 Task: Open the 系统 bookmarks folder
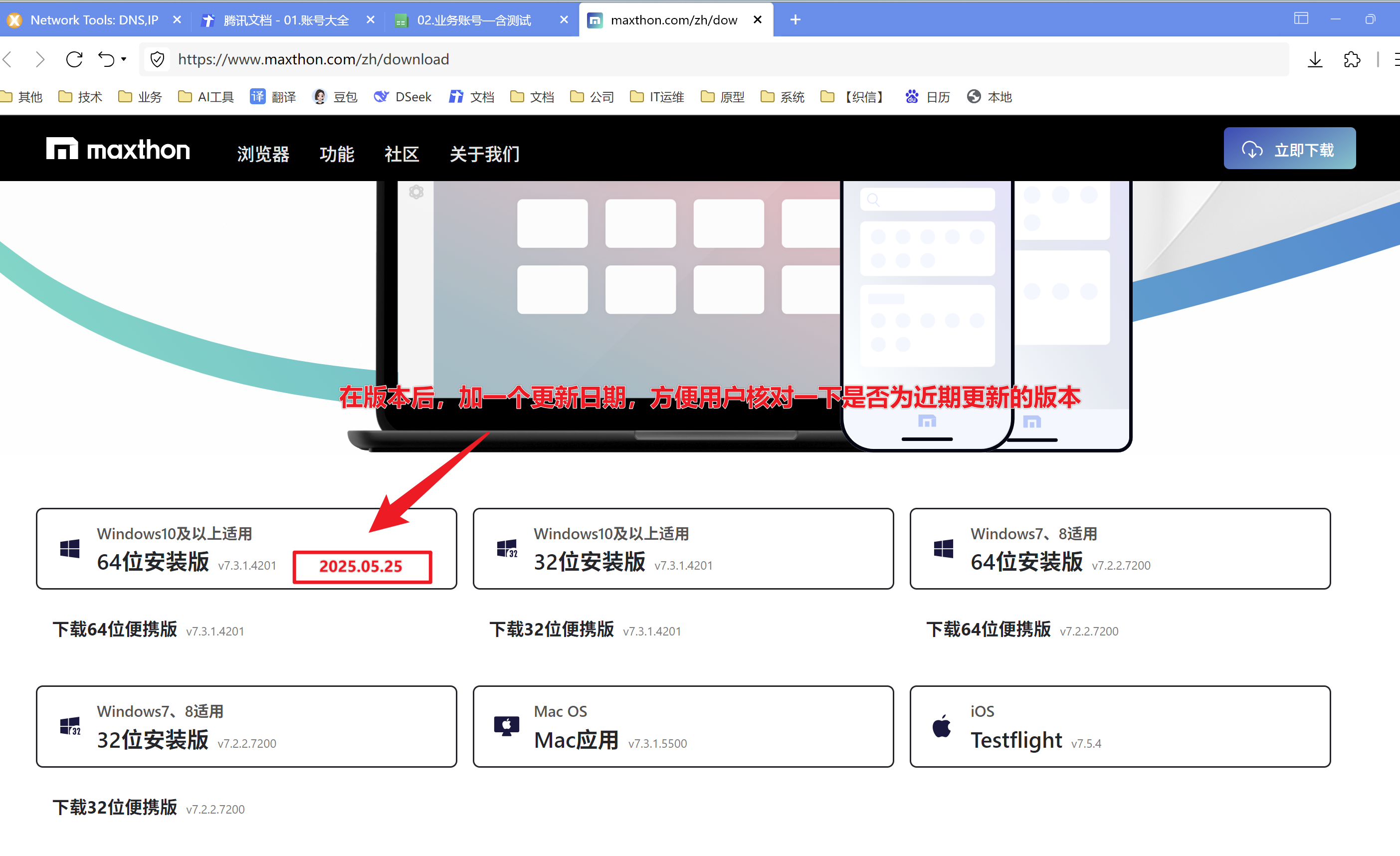[783, 97]
